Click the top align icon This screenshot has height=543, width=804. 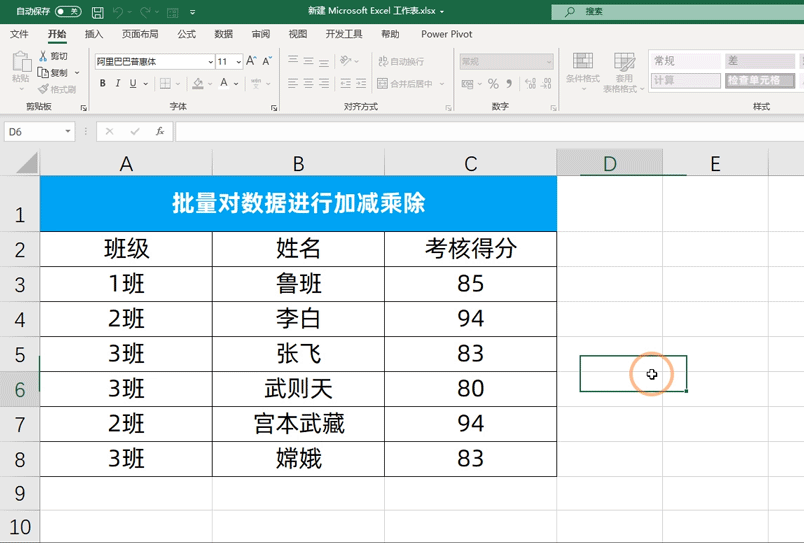click(x=293, y=61)
